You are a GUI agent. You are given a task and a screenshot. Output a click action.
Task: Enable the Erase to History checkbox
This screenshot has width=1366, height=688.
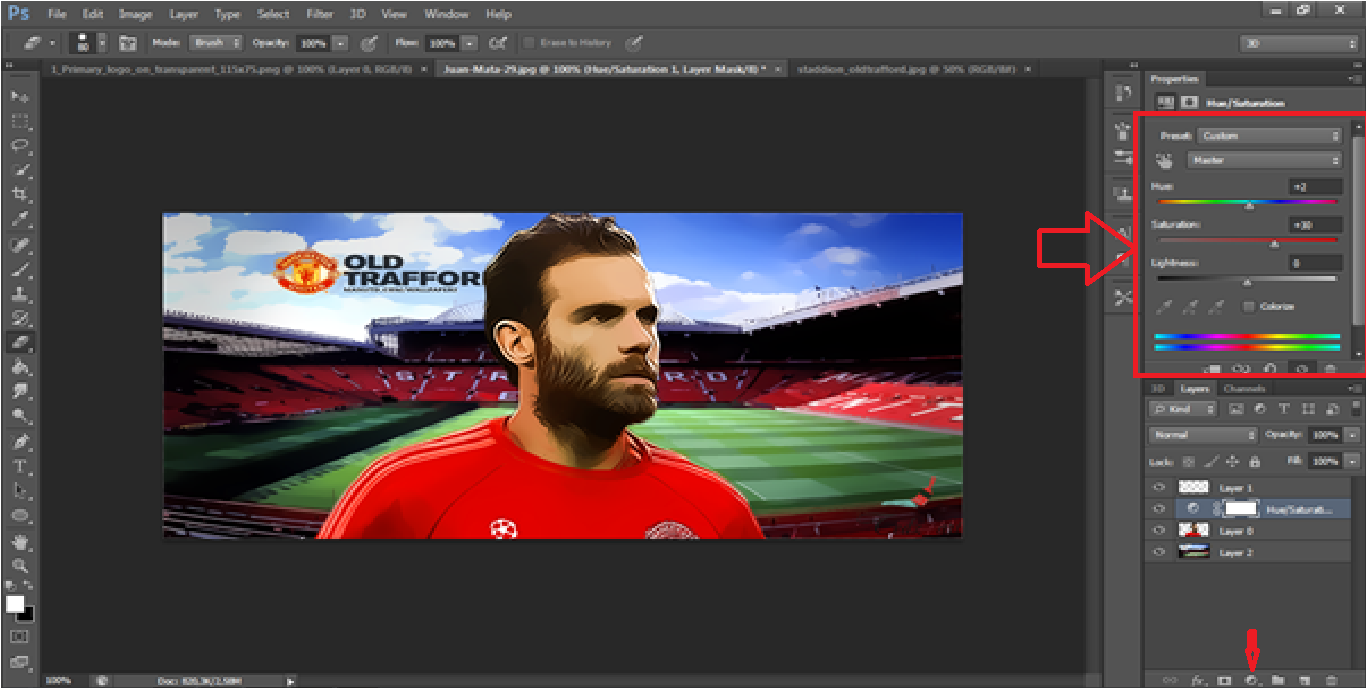click(x=528, y=43)
